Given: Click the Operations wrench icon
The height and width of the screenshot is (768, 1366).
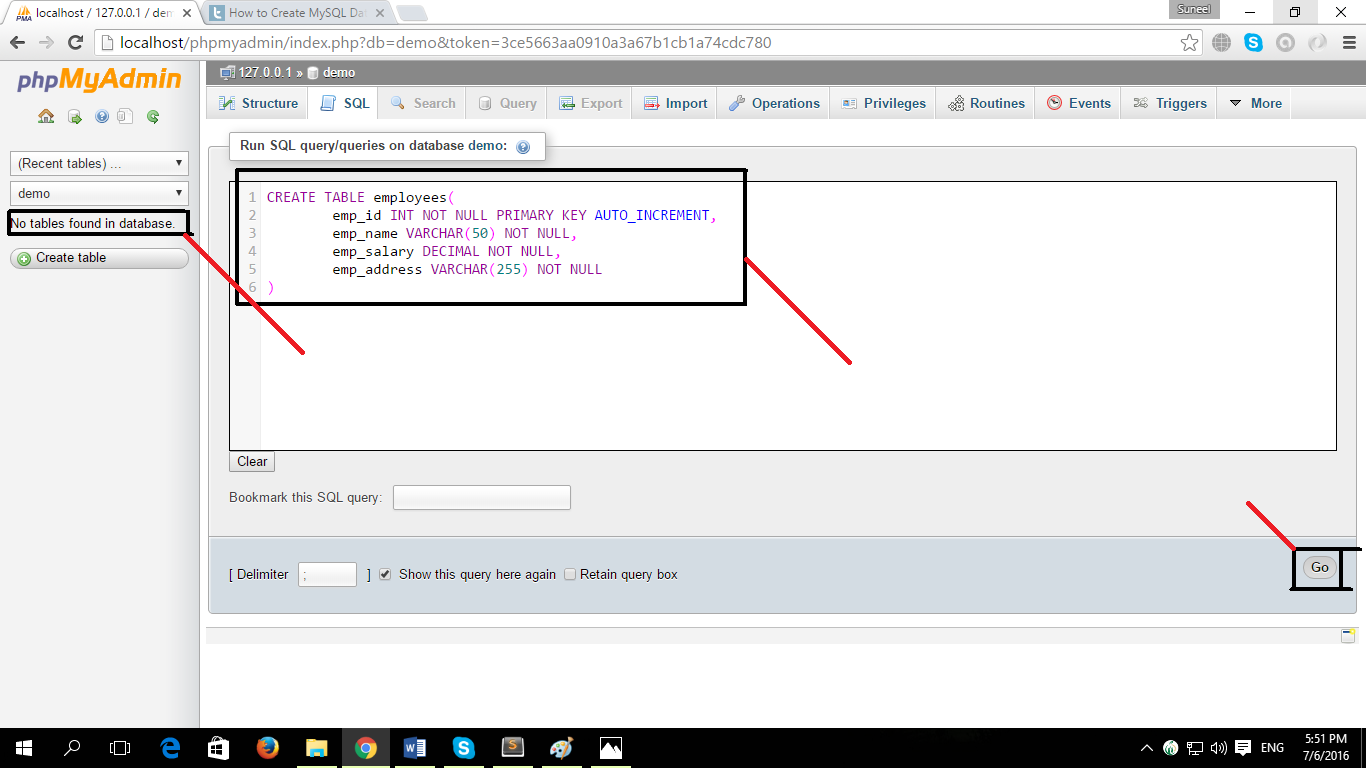Looking at the screenshot, I should [x=738, y=102].
